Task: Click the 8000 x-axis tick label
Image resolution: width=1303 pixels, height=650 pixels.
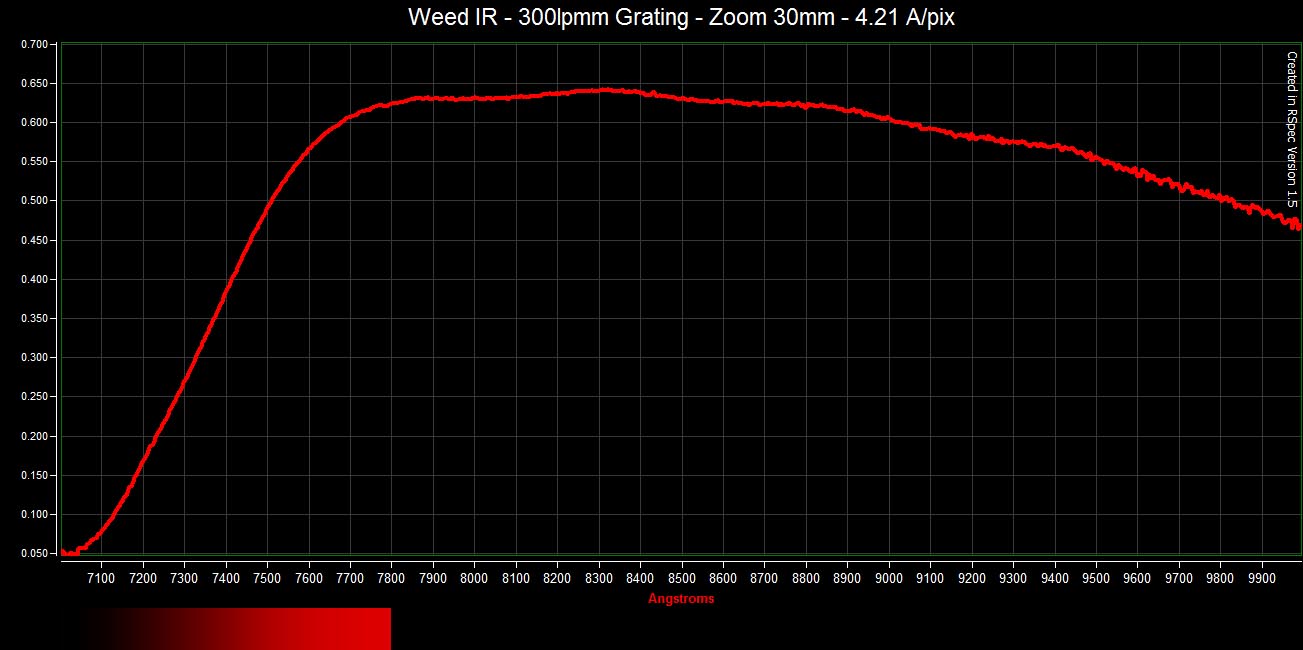Action: [x=474, y=578]
